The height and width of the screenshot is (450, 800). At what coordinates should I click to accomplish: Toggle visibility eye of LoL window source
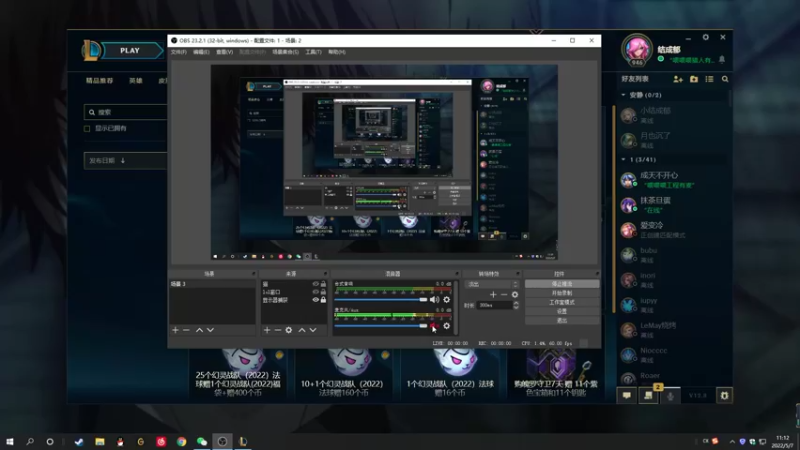click(315, 292)
